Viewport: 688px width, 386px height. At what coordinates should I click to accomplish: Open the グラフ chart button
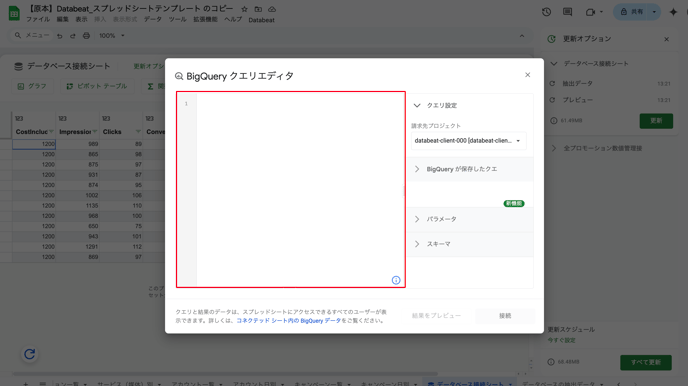pos(32,86)
